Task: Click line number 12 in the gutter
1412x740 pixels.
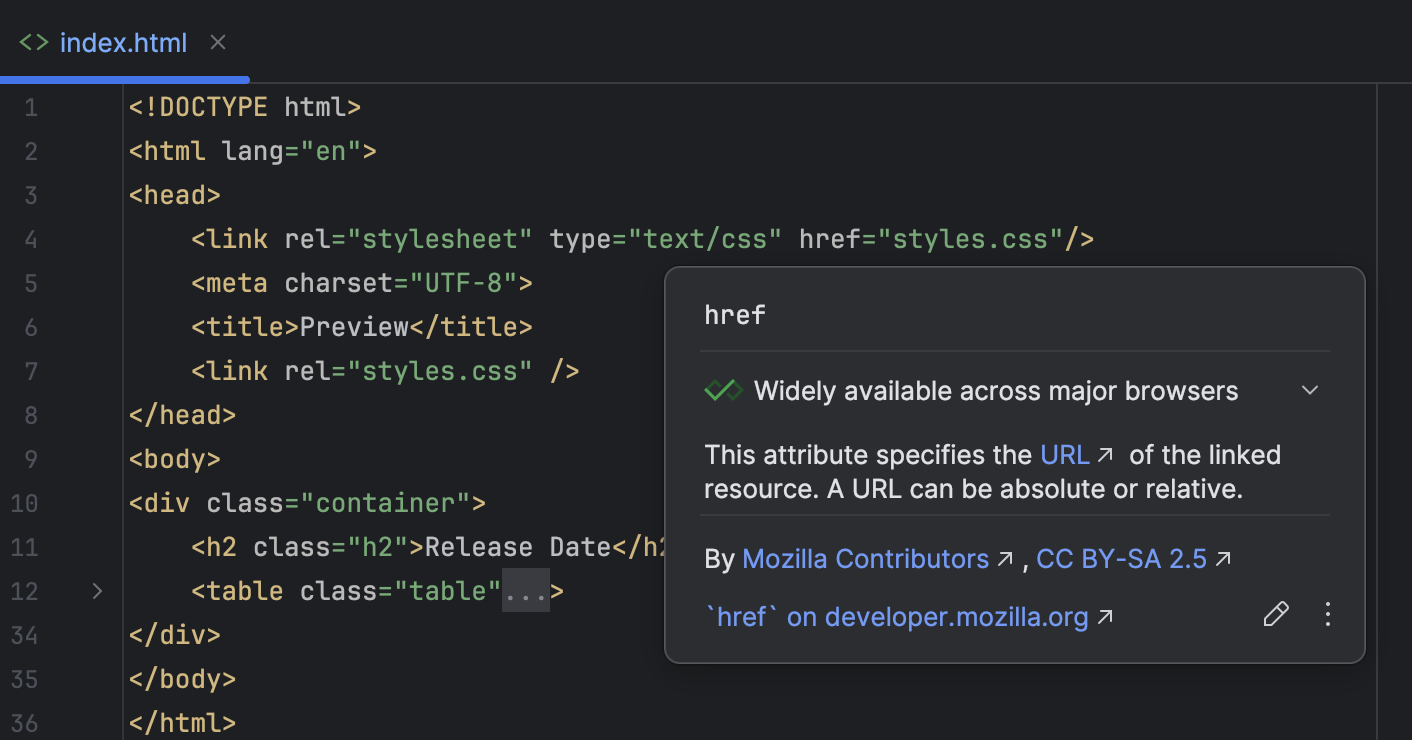Action: (24, 591)
